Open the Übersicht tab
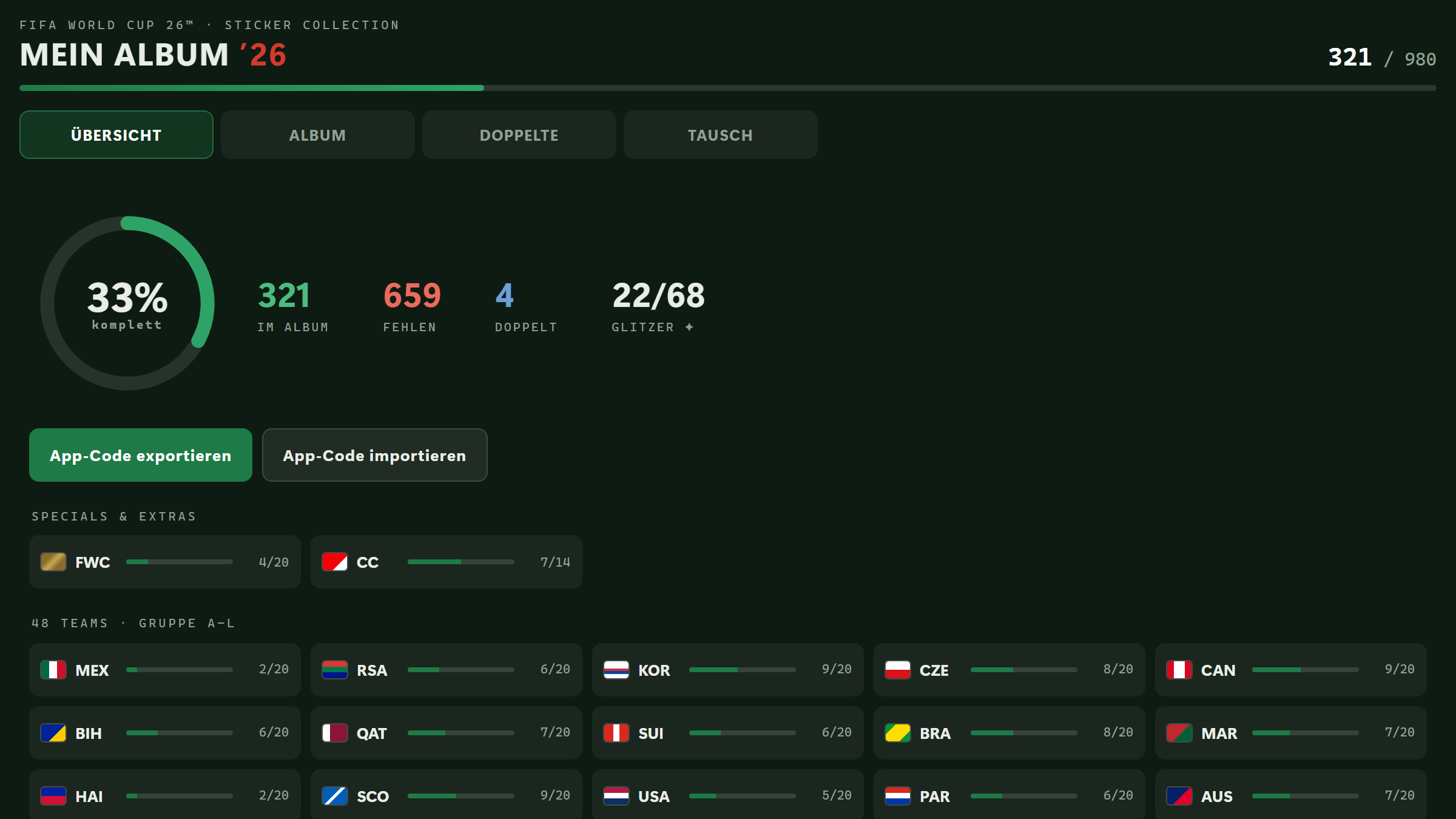1456x819 pixels. click(116, 135)
